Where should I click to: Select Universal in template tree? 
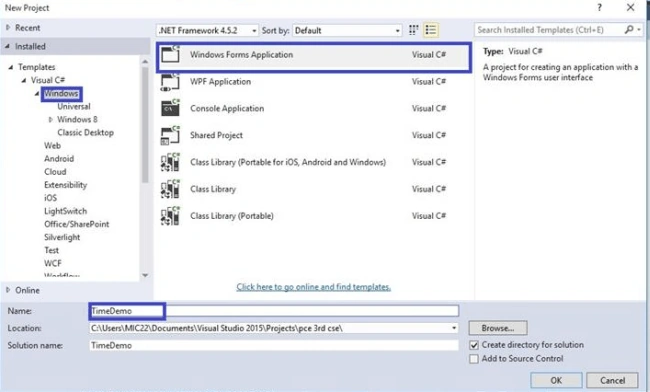pos(74,106)
